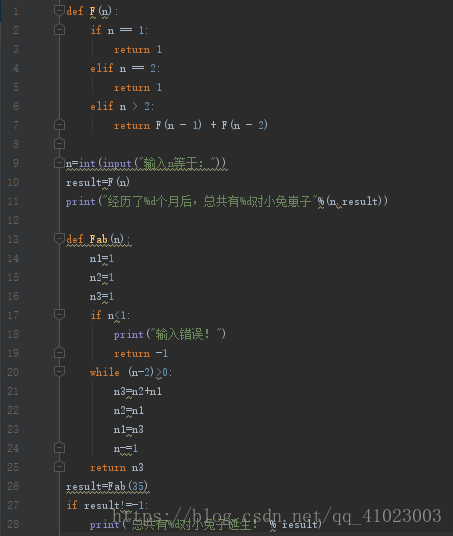Click line number 14 in gutter

[x=13, y=258]
